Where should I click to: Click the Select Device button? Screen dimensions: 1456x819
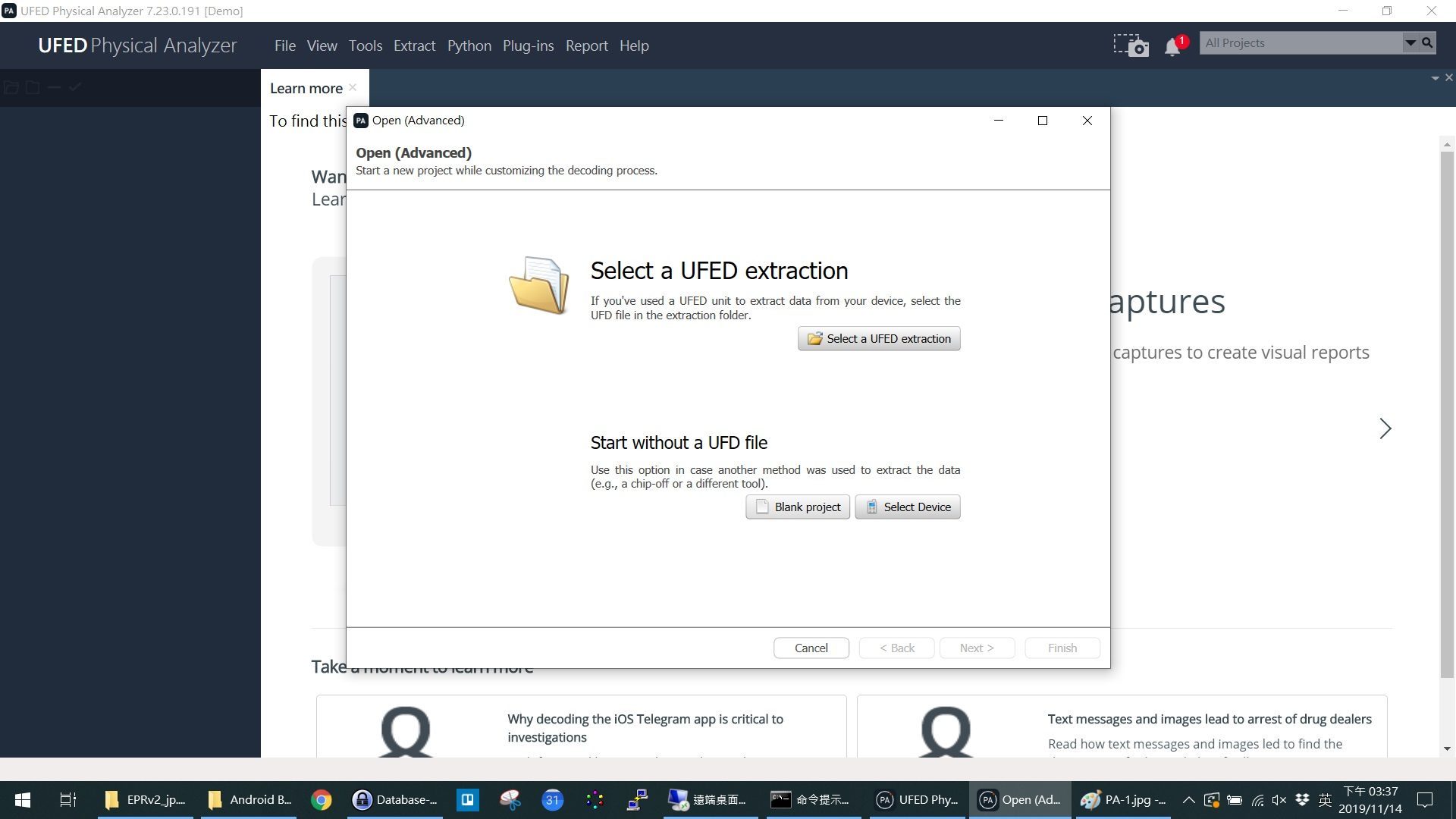click(908, 507)
